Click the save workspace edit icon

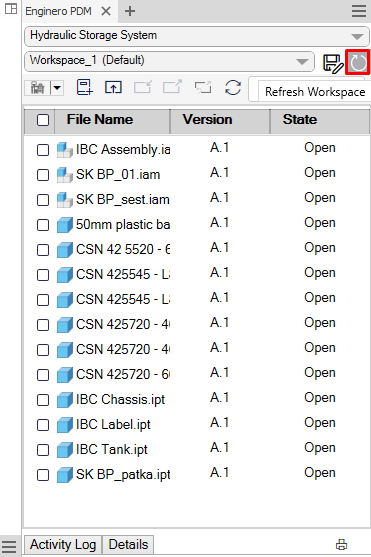click(333, 63)
